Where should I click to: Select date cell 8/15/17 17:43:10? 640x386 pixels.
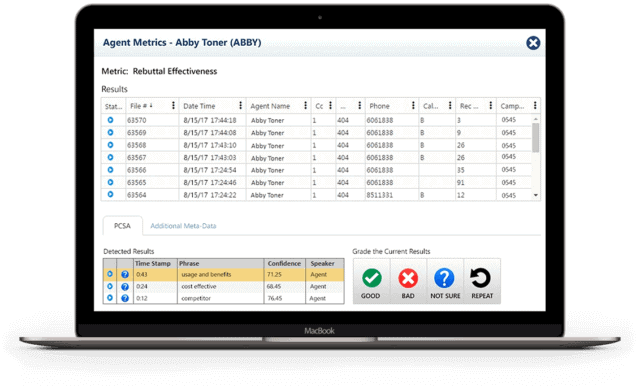210,145
